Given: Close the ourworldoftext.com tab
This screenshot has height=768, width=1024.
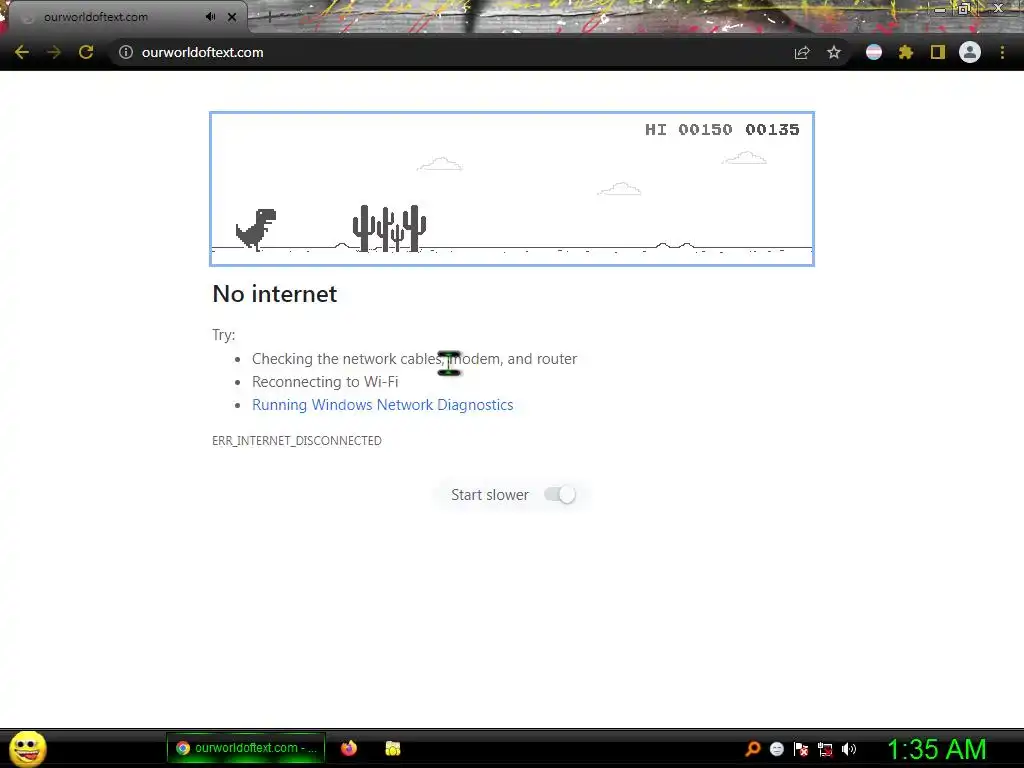Looking at the screenshot, I should pyautogui.click(x=232, y=17).
